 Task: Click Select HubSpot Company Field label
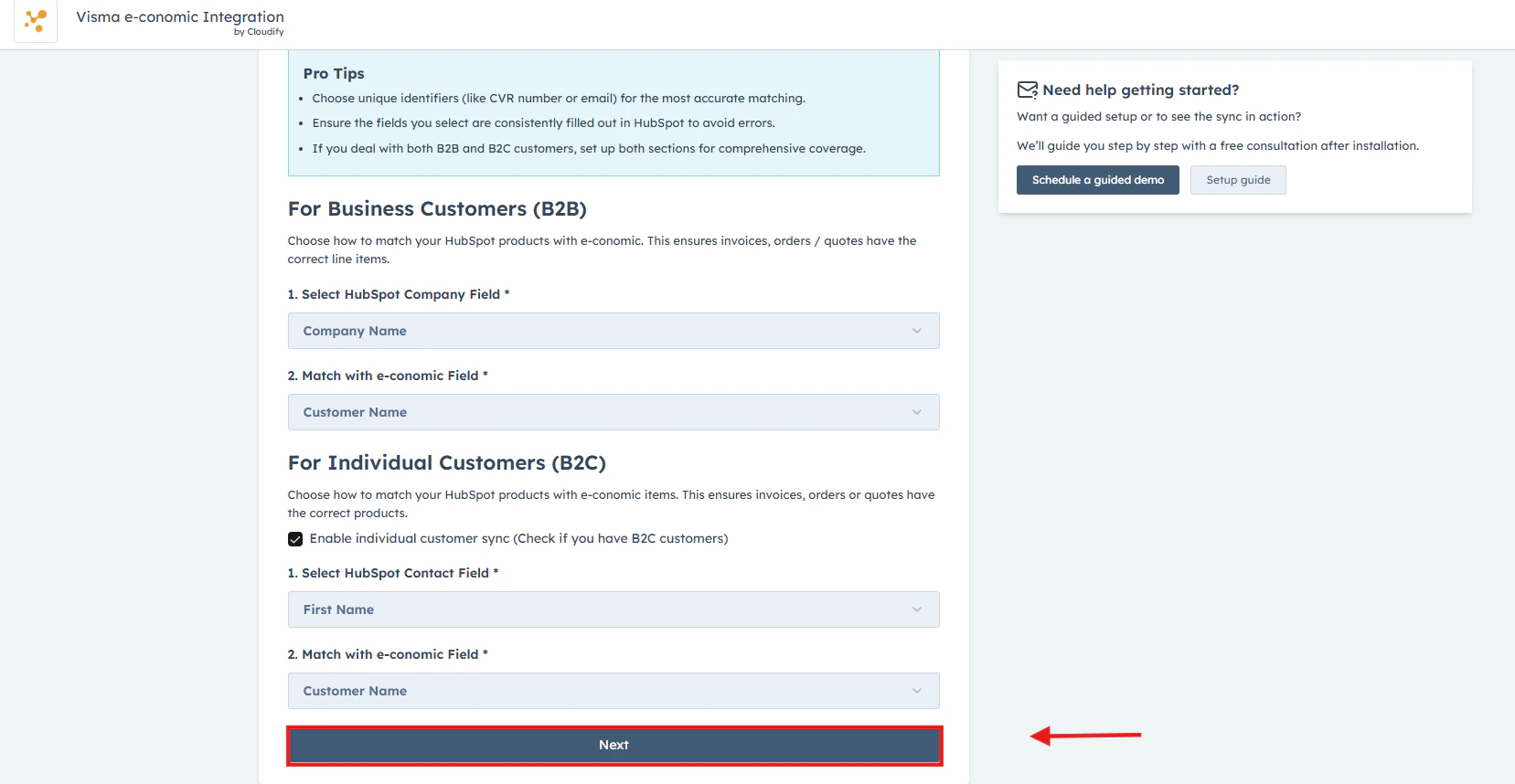[399, 294]
